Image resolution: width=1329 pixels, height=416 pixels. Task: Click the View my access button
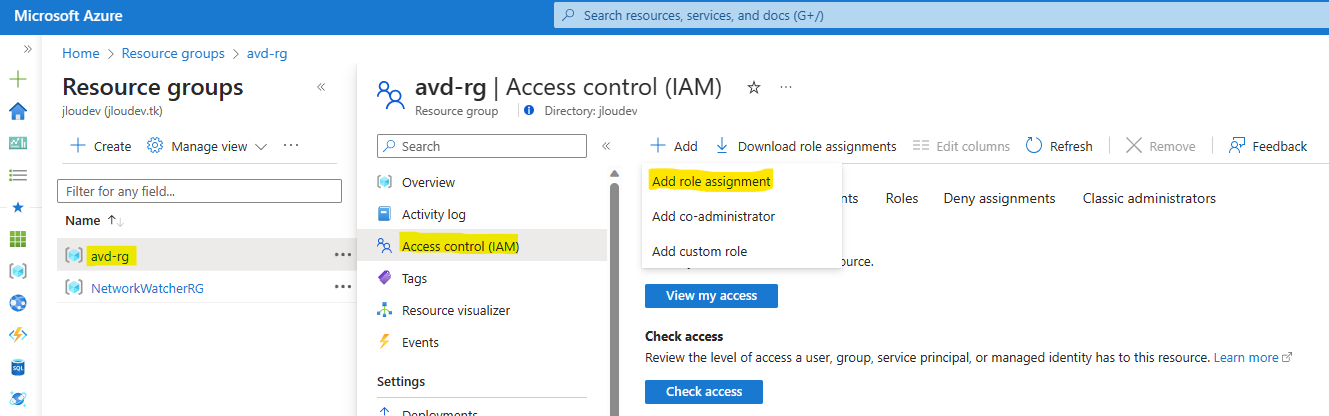click(x=711, y=296)
